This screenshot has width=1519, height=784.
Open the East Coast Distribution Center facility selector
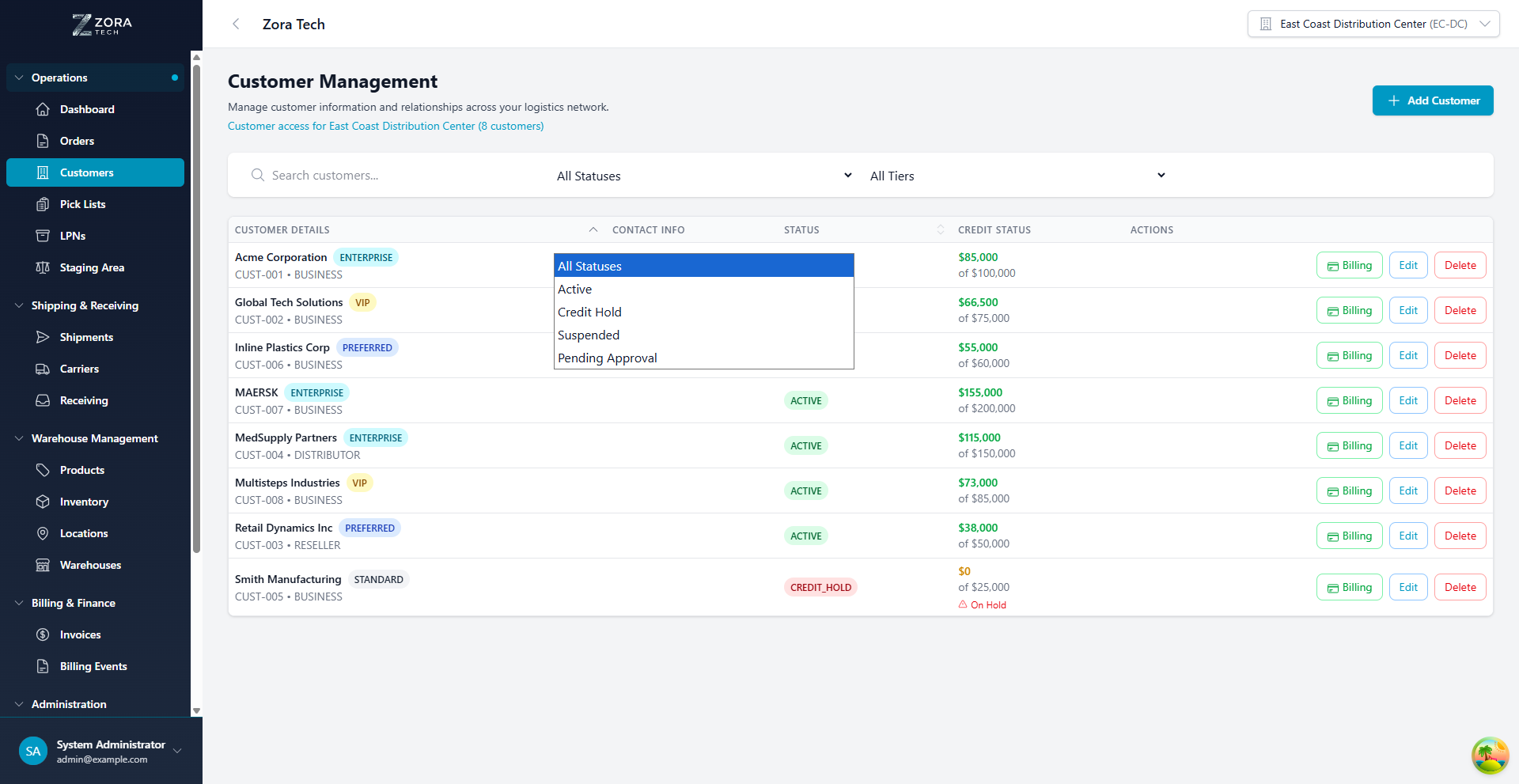(1373, 24)
